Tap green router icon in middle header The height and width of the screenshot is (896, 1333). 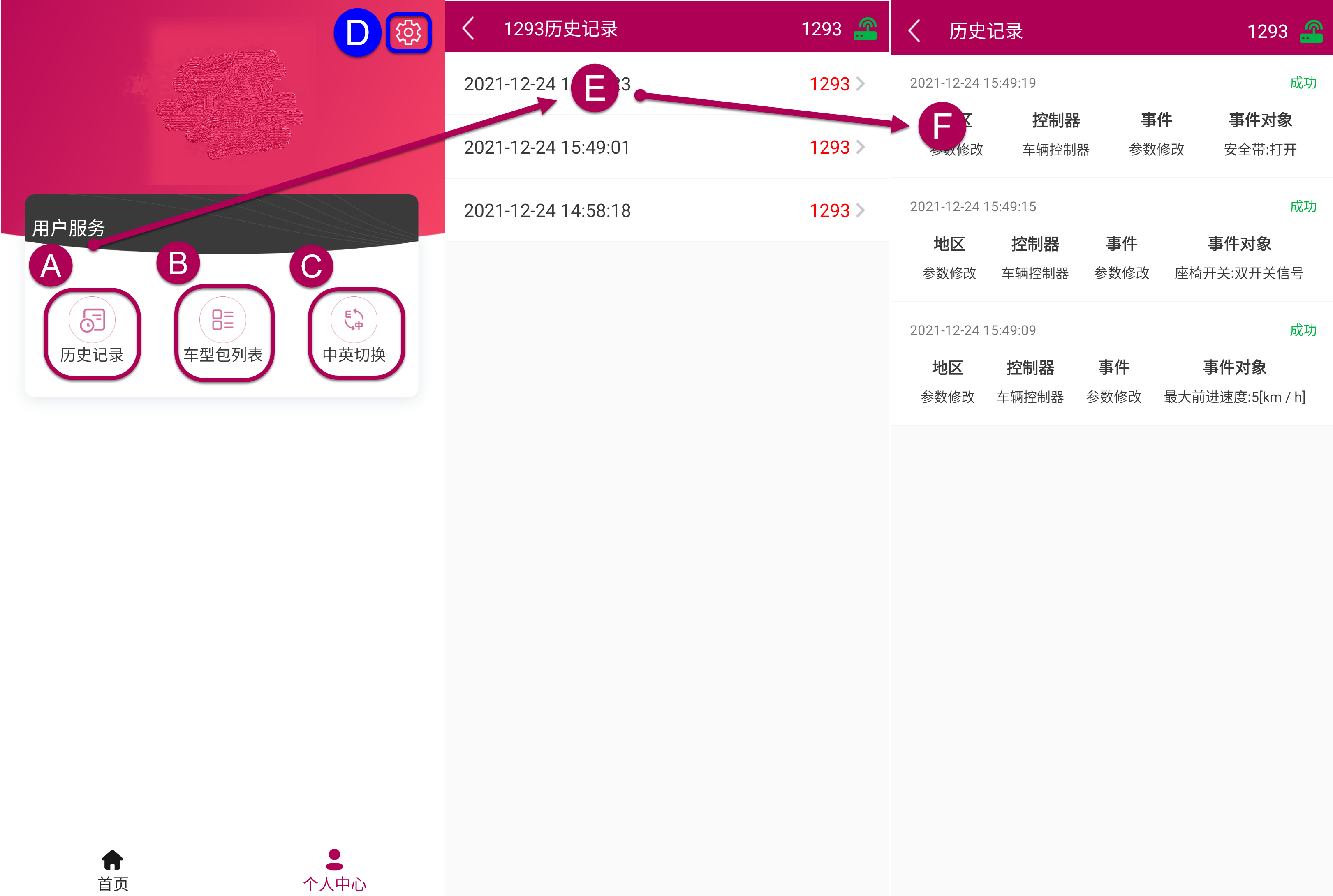[x=866, y=29]
